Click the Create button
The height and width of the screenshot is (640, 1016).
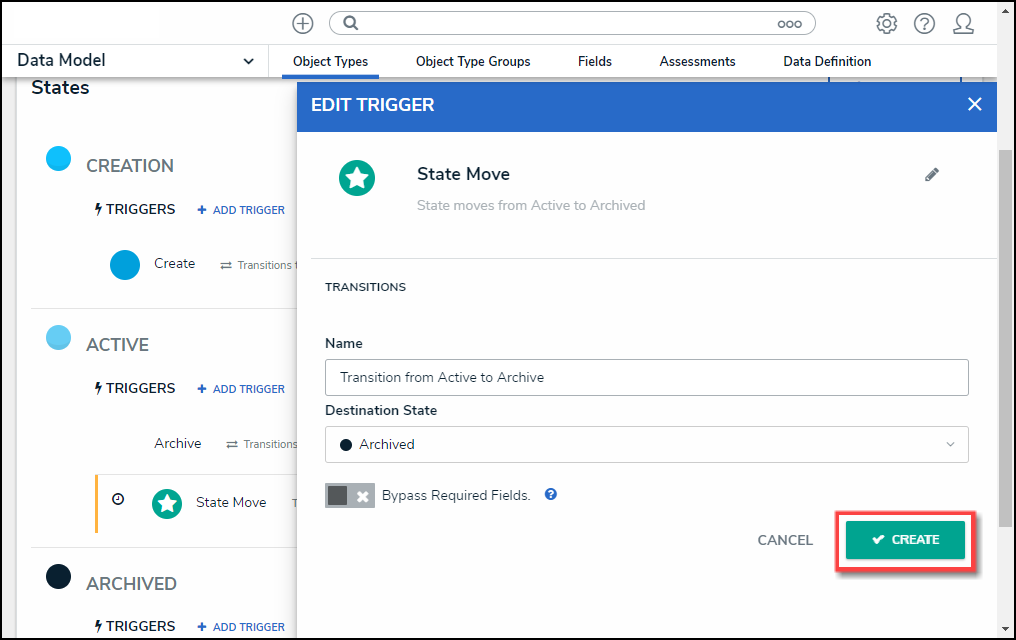coord(905,540)
